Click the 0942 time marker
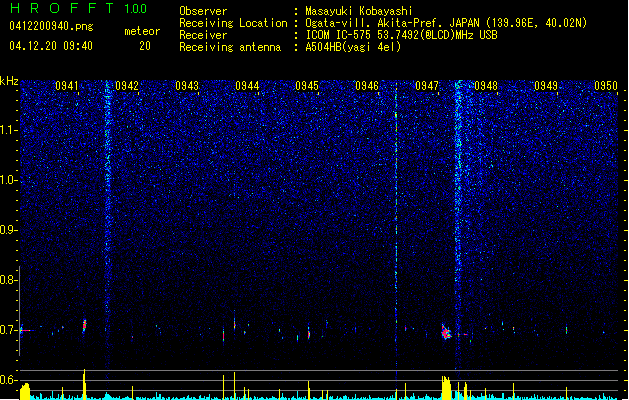Image resolution: width=629 pixels, height=400 pixels. (x=127, y=86)
